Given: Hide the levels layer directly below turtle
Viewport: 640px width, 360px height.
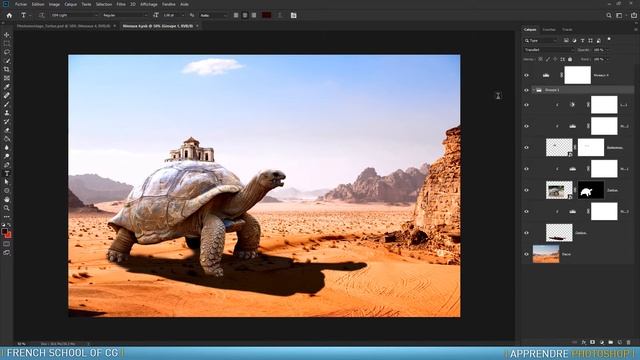Looking at the screenshot, I should [527, 211].
